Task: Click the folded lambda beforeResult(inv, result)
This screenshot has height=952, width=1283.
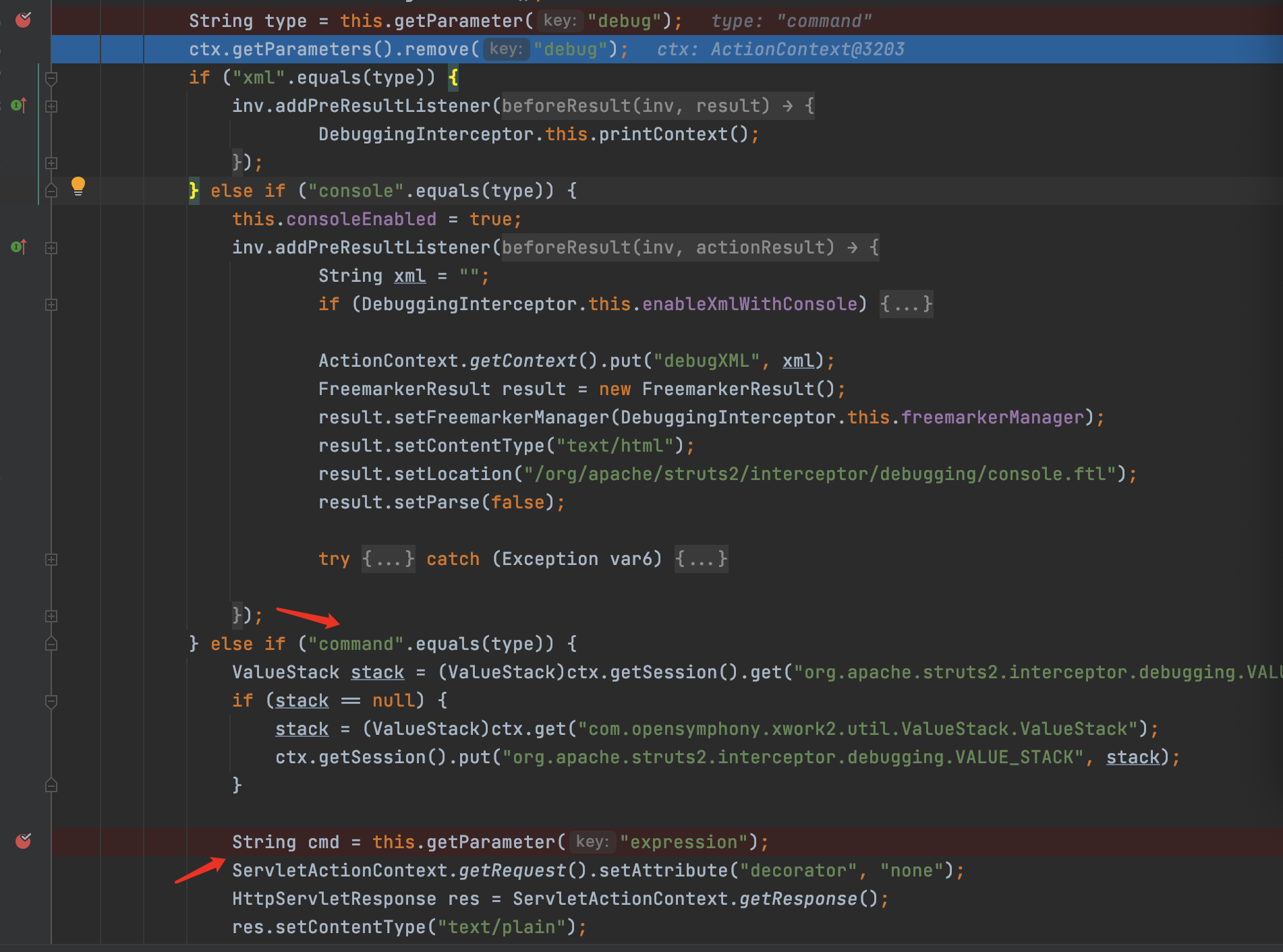Action: (658, 106)
